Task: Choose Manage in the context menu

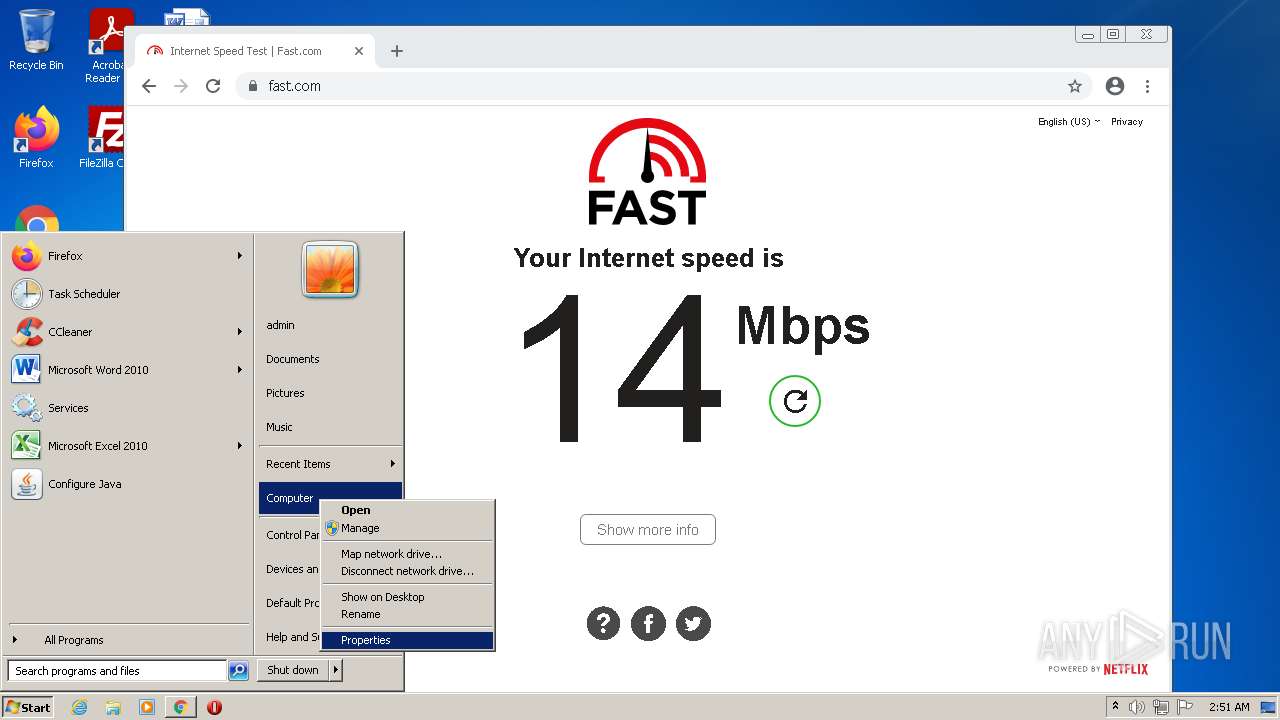Action: point(408,528)
